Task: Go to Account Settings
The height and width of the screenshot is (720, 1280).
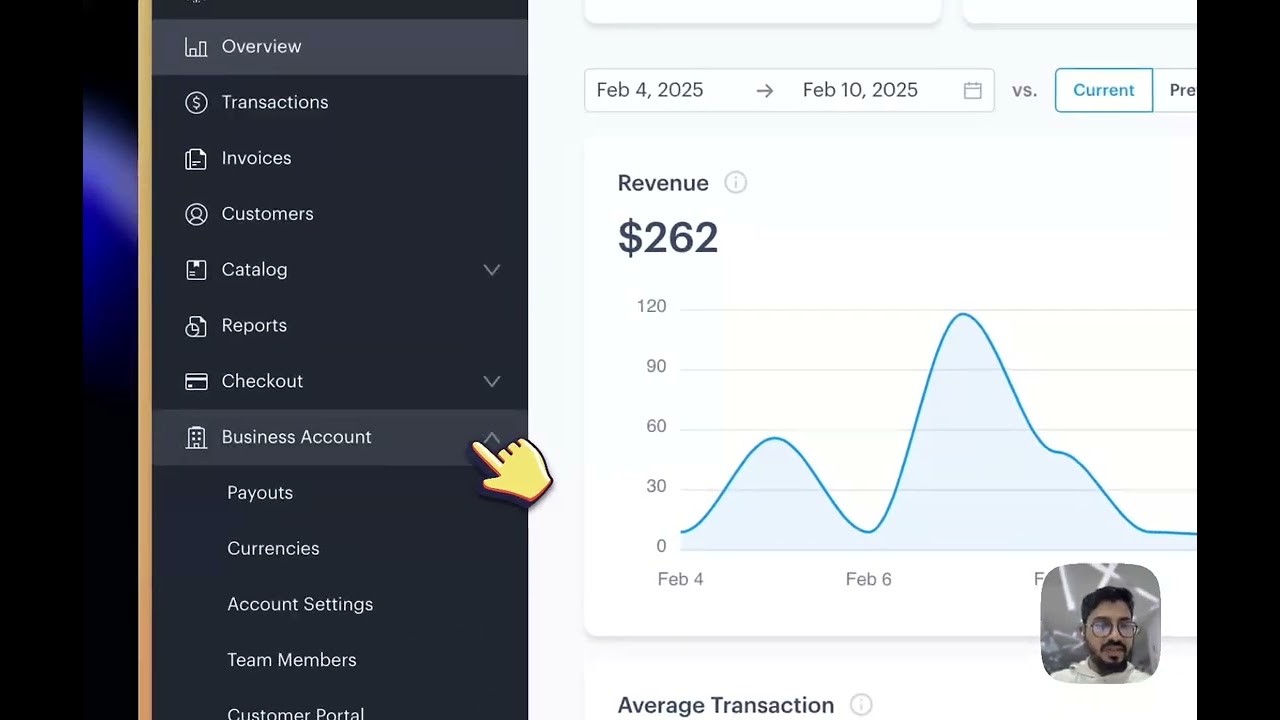Action: coord(300,604)
